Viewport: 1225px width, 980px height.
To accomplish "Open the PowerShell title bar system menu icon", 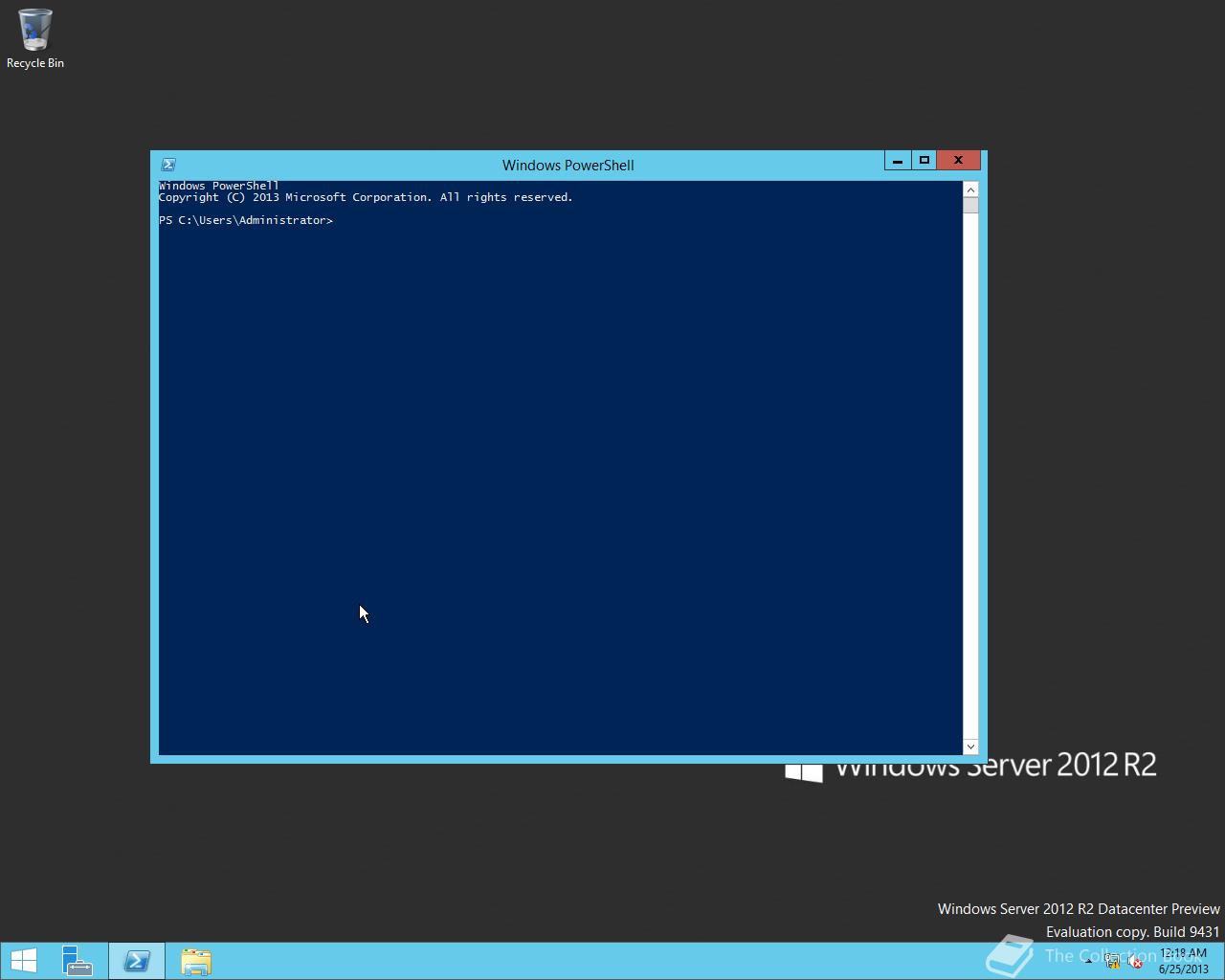I will click(168, 165).
